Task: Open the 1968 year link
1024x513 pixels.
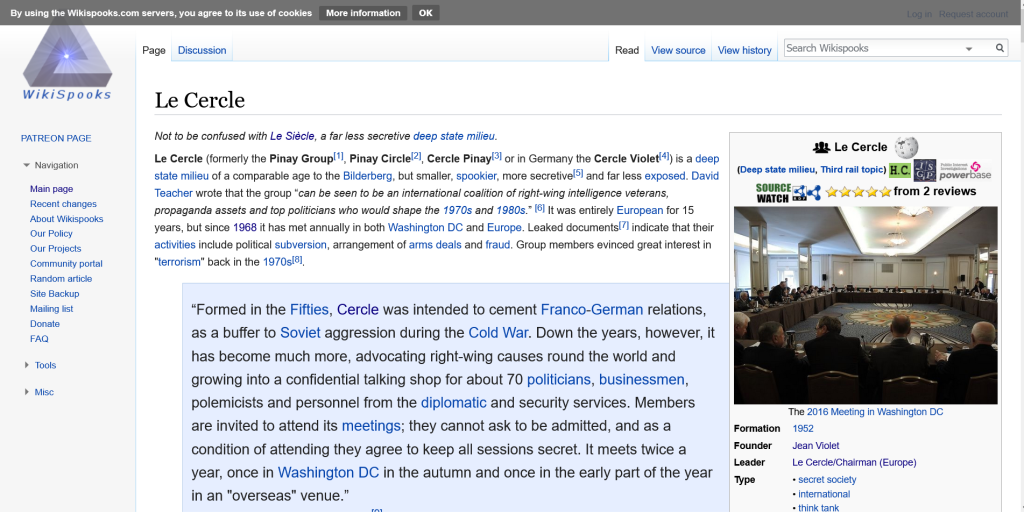Action: coord(245,228)
